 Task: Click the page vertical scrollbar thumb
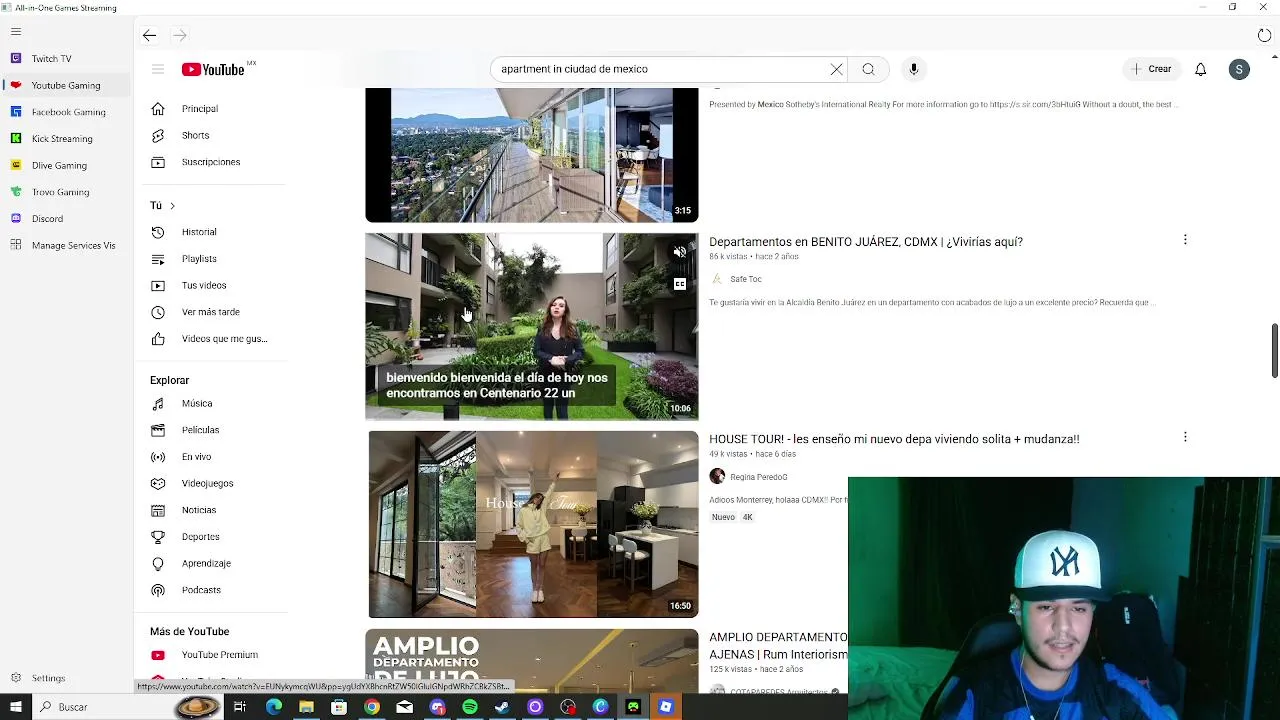pos(1274,351)
